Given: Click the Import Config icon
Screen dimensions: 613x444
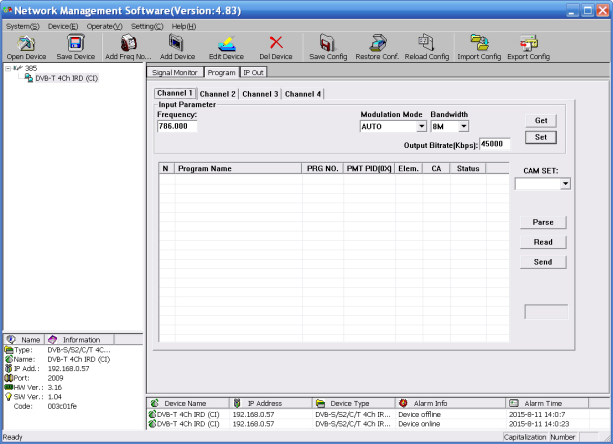Looking at the screenshot, I should click(479, 43).
